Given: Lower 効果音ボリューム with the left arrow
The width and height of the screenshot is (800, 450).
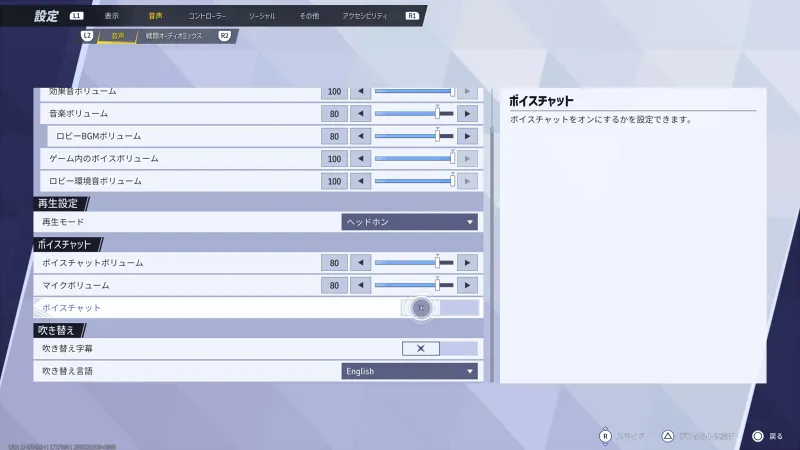Looking at the screenshot, I should click(361, 92).
